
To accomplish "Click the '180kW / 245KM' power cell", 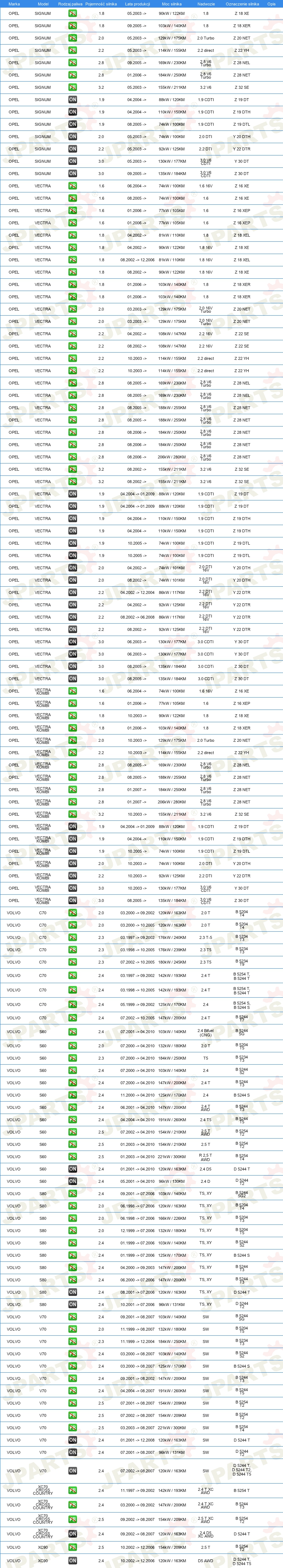I will pos(172,962).
